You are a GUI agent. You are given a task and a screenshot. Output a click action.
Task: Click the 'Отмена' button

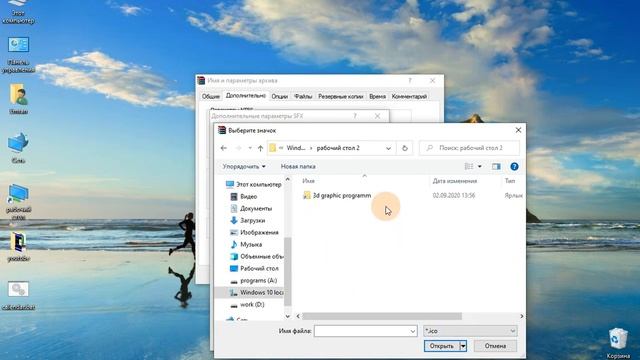495,346
